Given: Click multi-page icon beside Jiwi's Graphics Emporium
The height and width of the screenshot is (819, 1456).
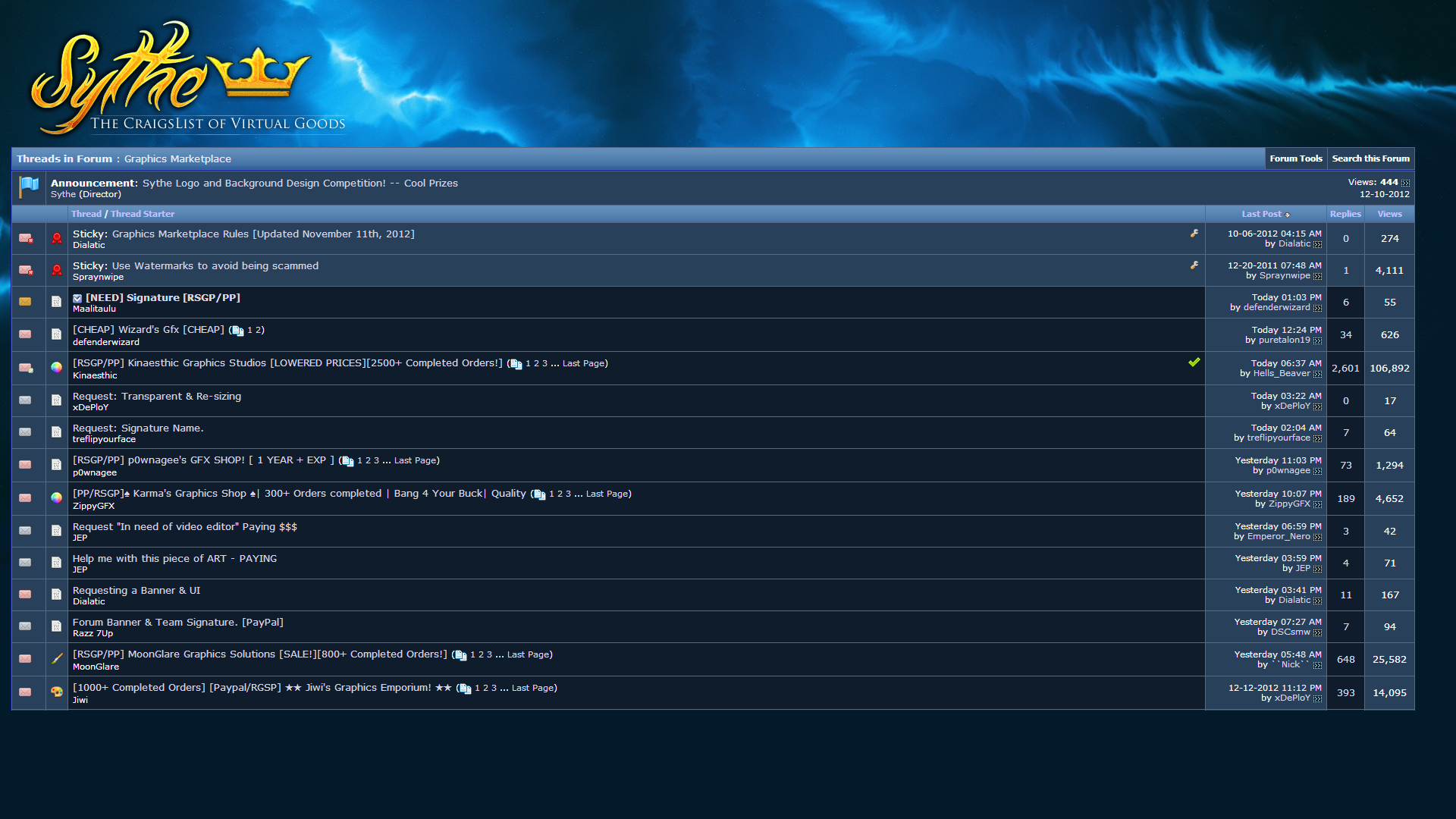Looking at the screenshot, I should coord(466,689).
